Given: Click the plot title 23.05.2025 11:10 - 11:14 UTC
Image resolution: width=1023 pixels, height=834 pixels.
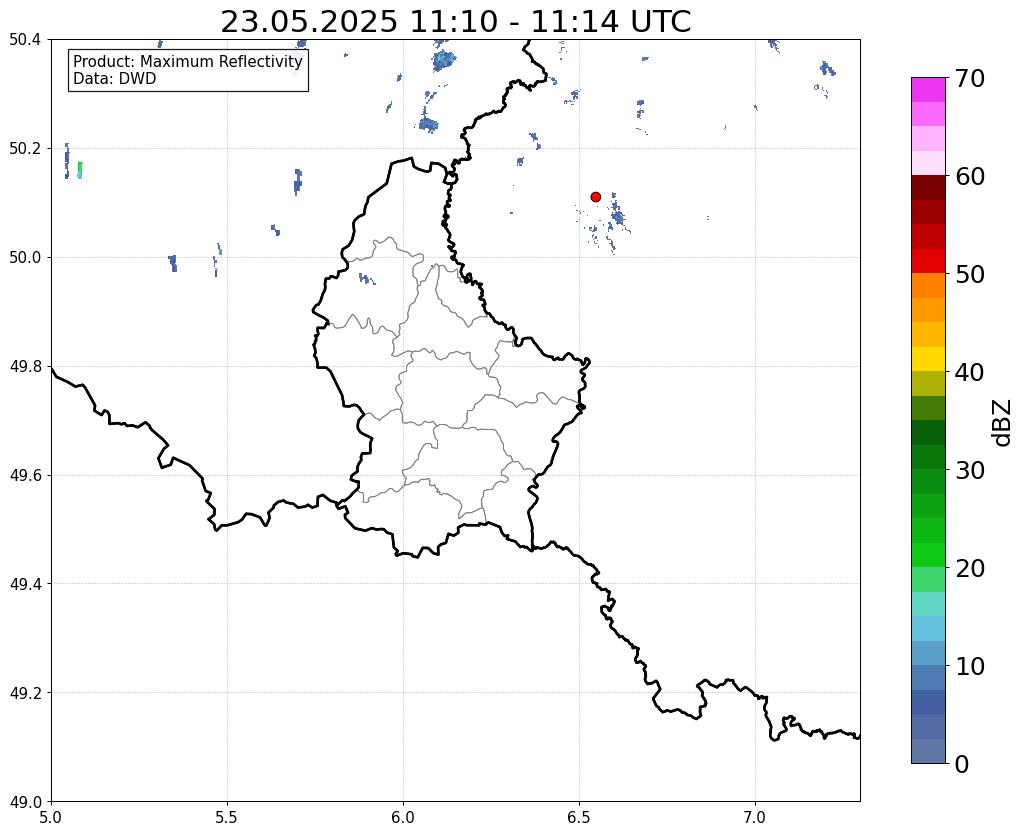Looking at the screenshot, I should [455, 22].
